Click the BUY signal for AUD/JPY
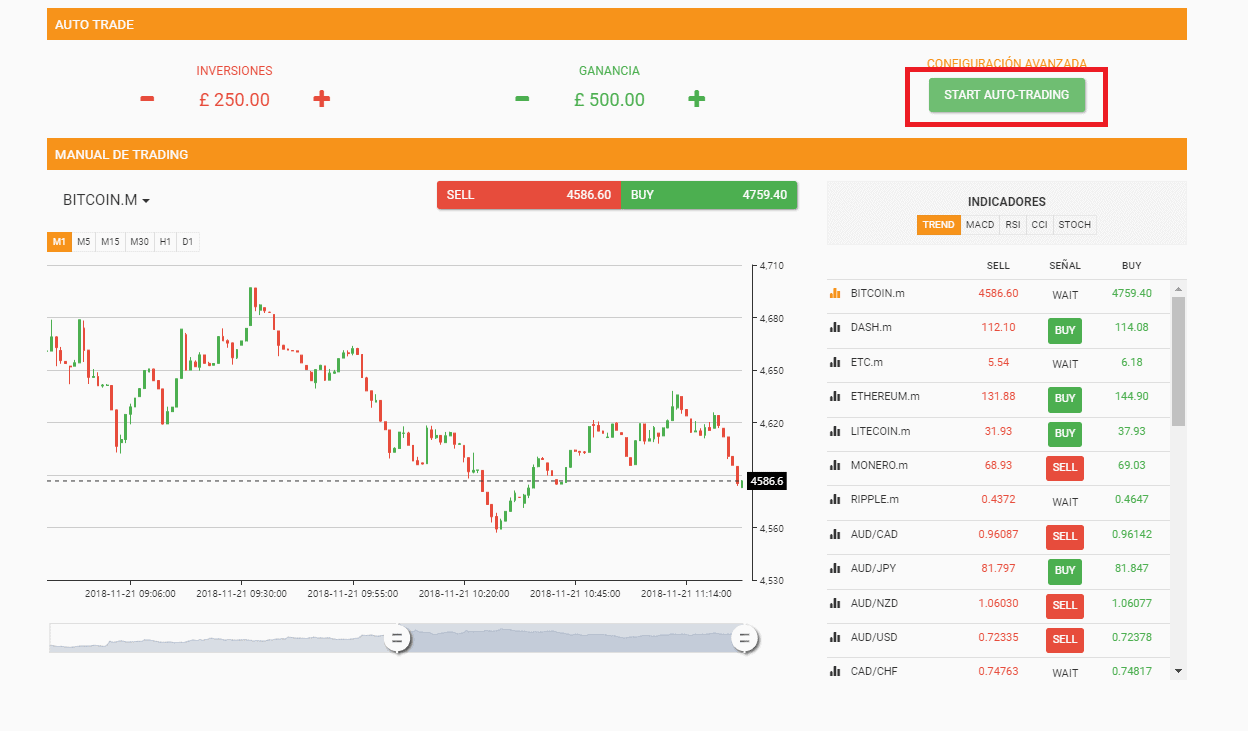 (x=1065, y=570)
